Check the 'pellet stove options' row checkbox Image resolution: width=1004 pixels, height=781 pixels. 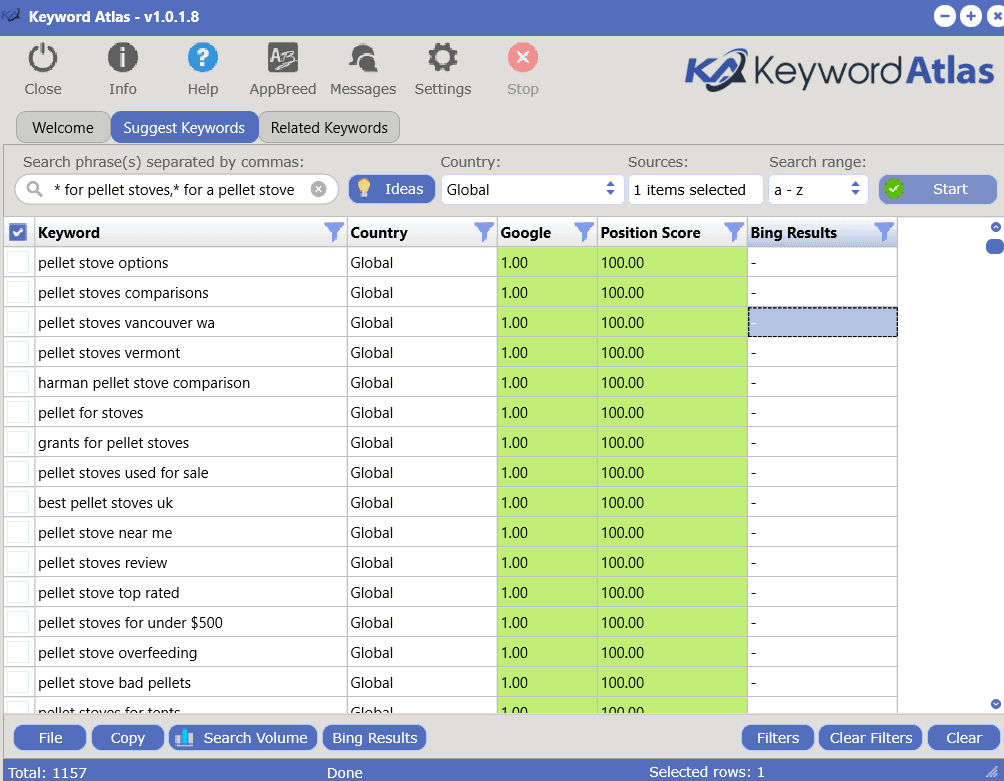(x=16, y=262)
